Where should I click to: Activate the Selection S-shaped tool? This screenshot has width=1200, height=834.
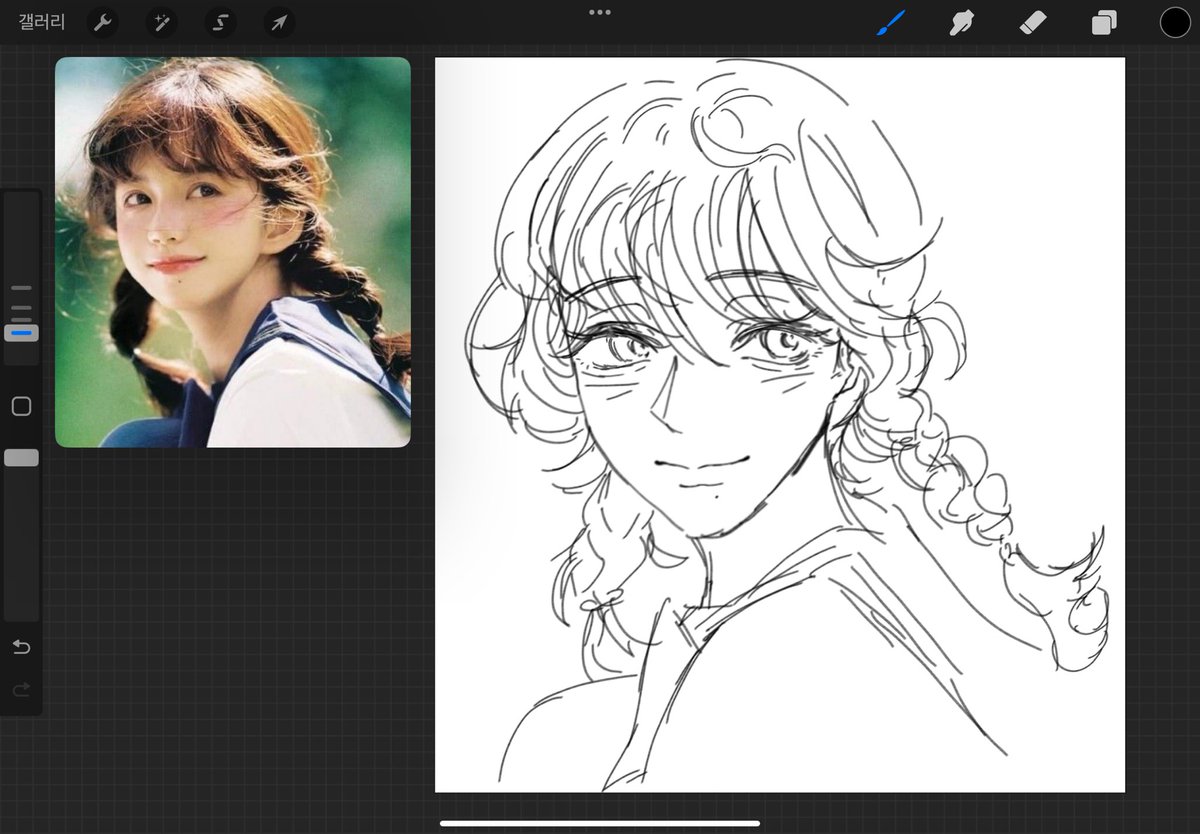click(x=220, y=22)
